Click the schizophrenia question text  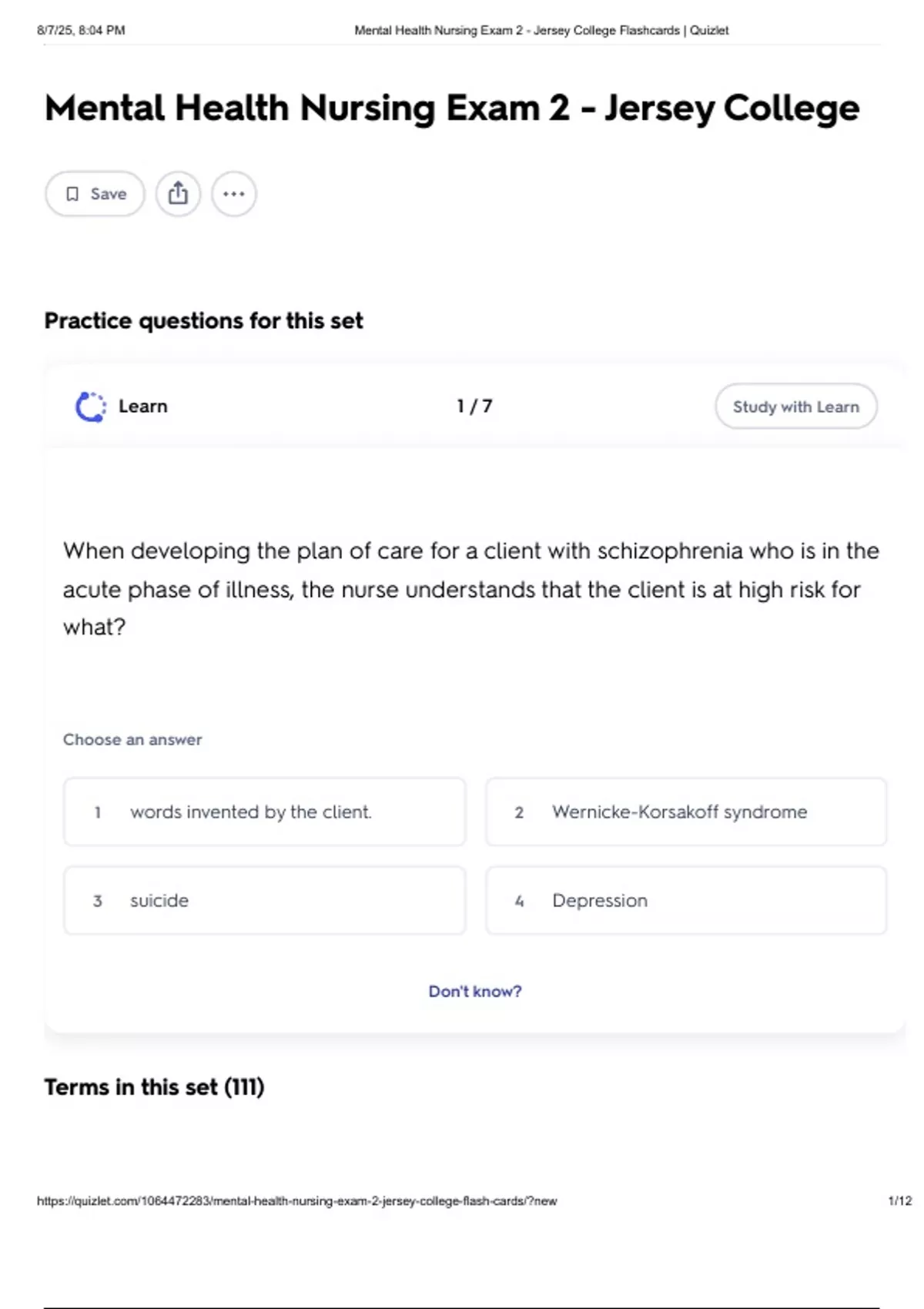pos(470,589)
